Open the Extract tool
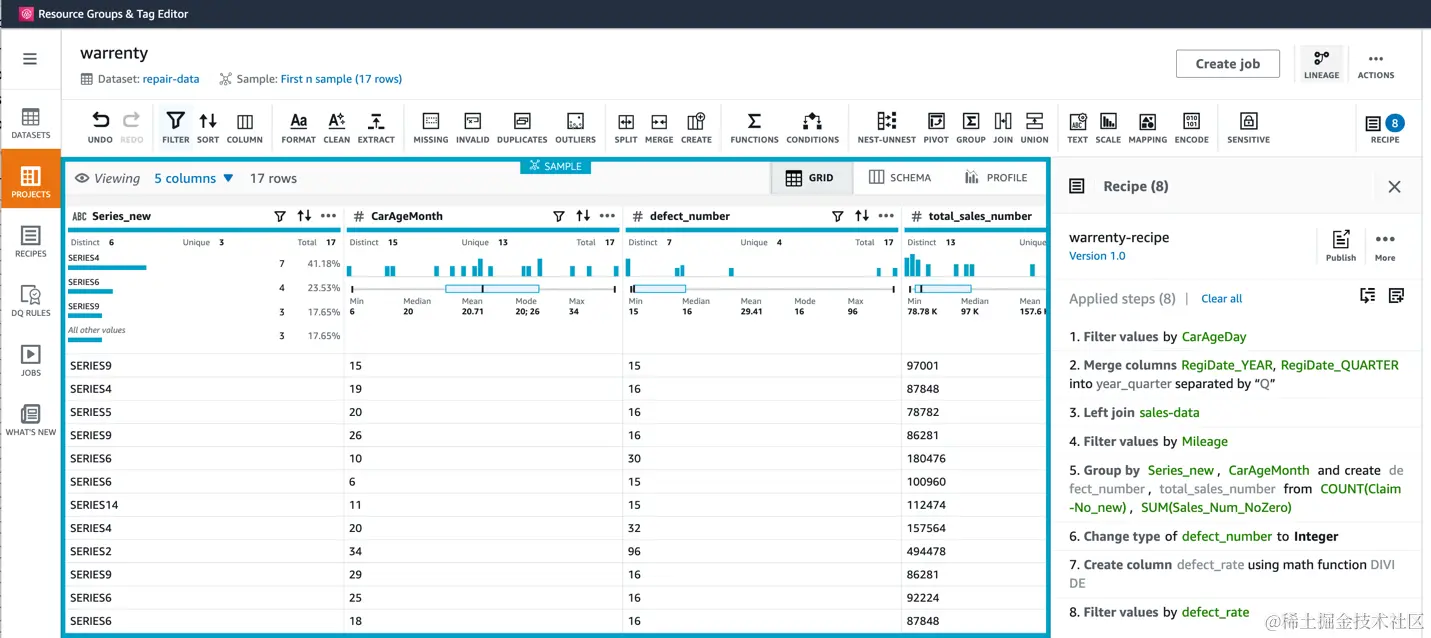The image size is (1431, 638). pyautogui.click(x=376, y=127)
